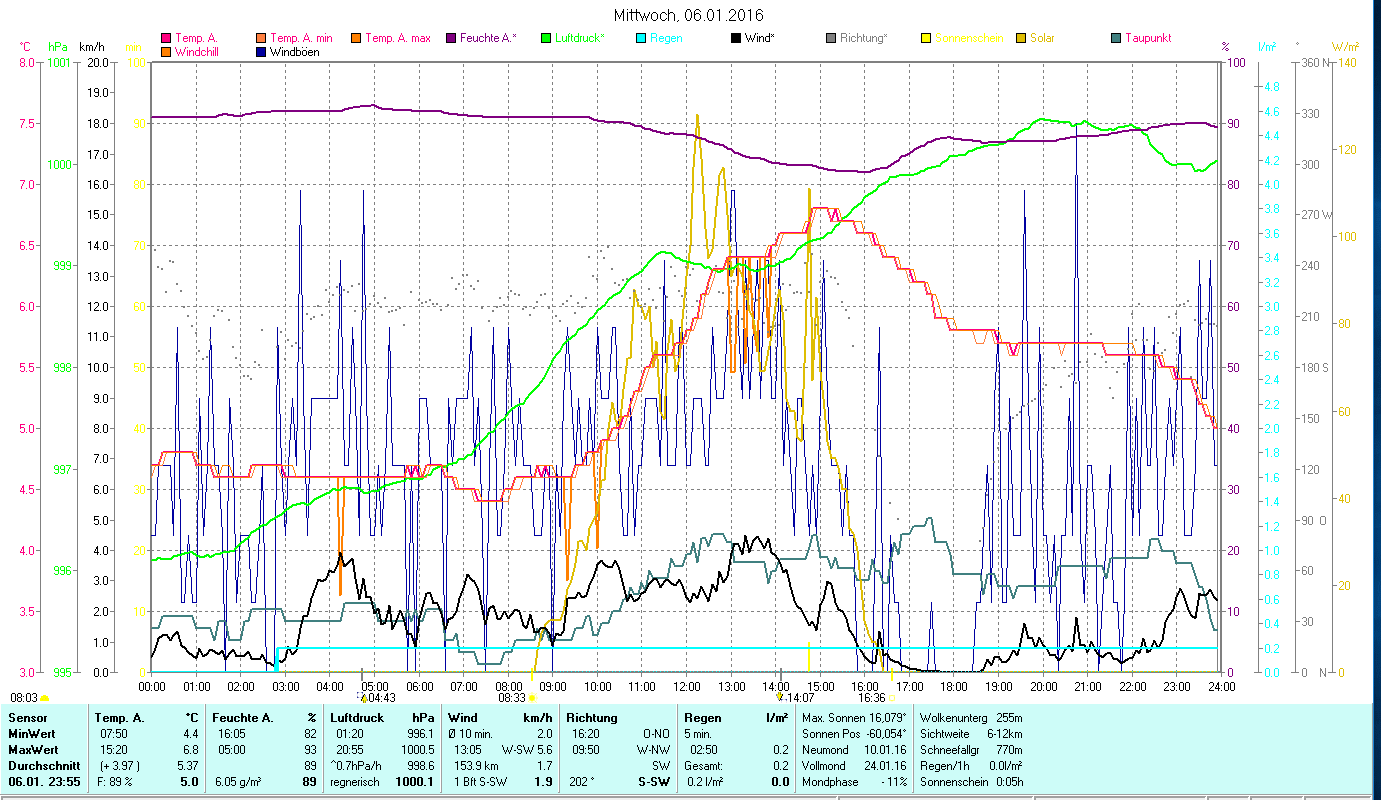Screen dimensions: 1381x800
Task: Click the green Luftdruck* legend square
Action: point(546,39)
